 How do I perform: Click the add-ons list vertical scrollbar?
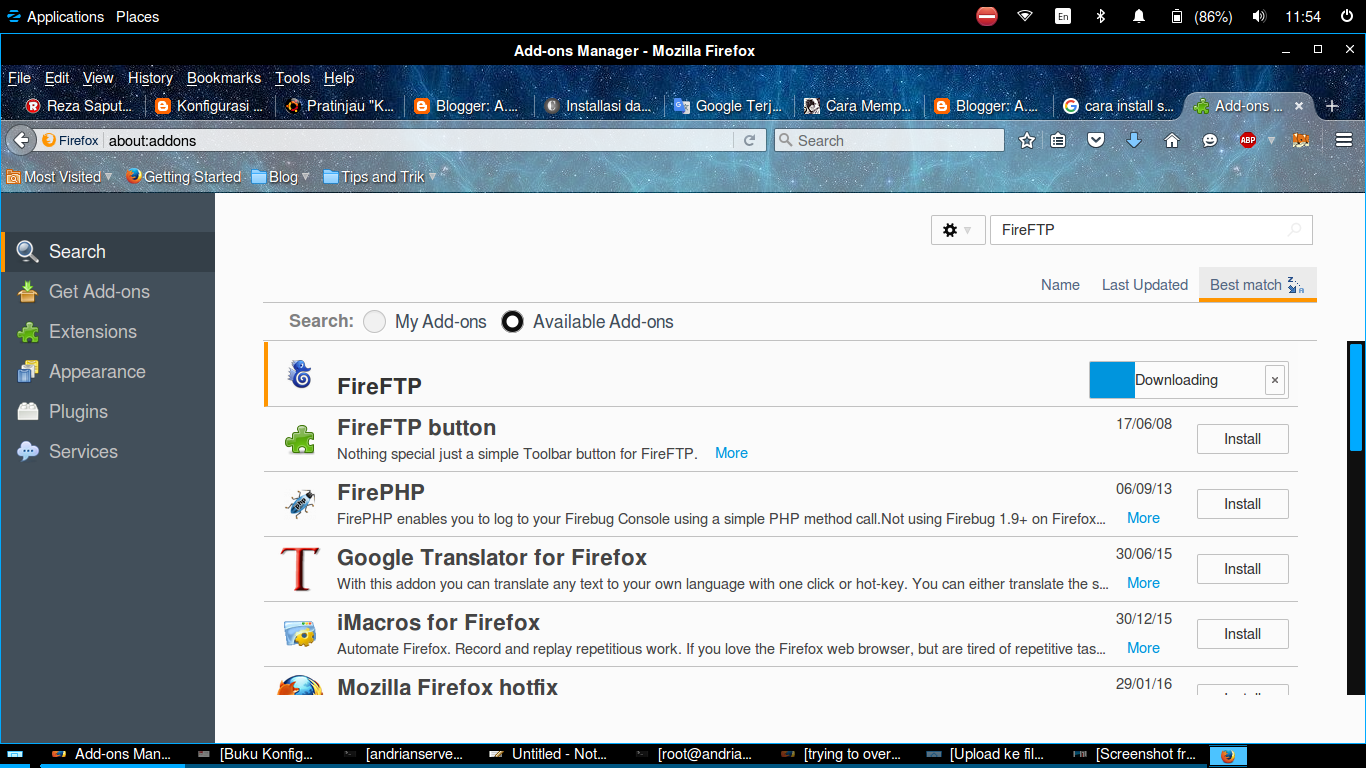(1356, 398)
